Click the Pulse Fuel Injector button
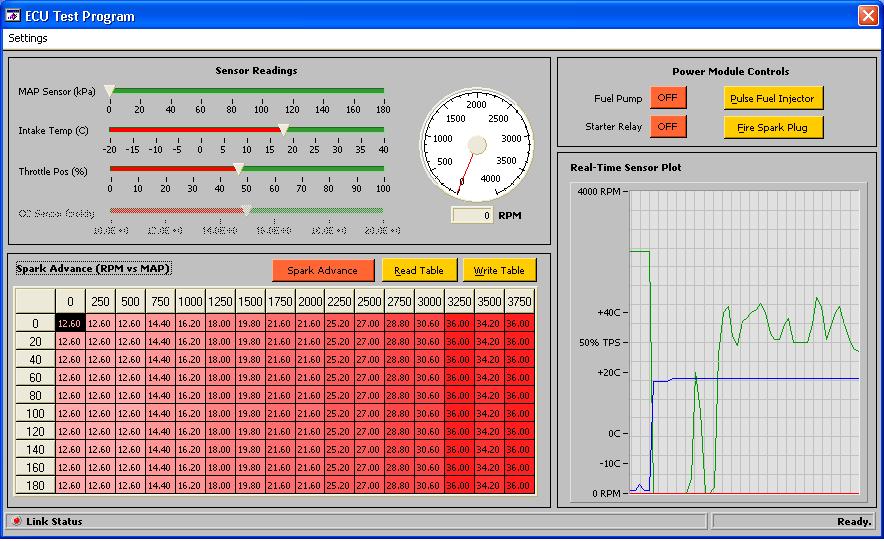 (x=773, y=98)
